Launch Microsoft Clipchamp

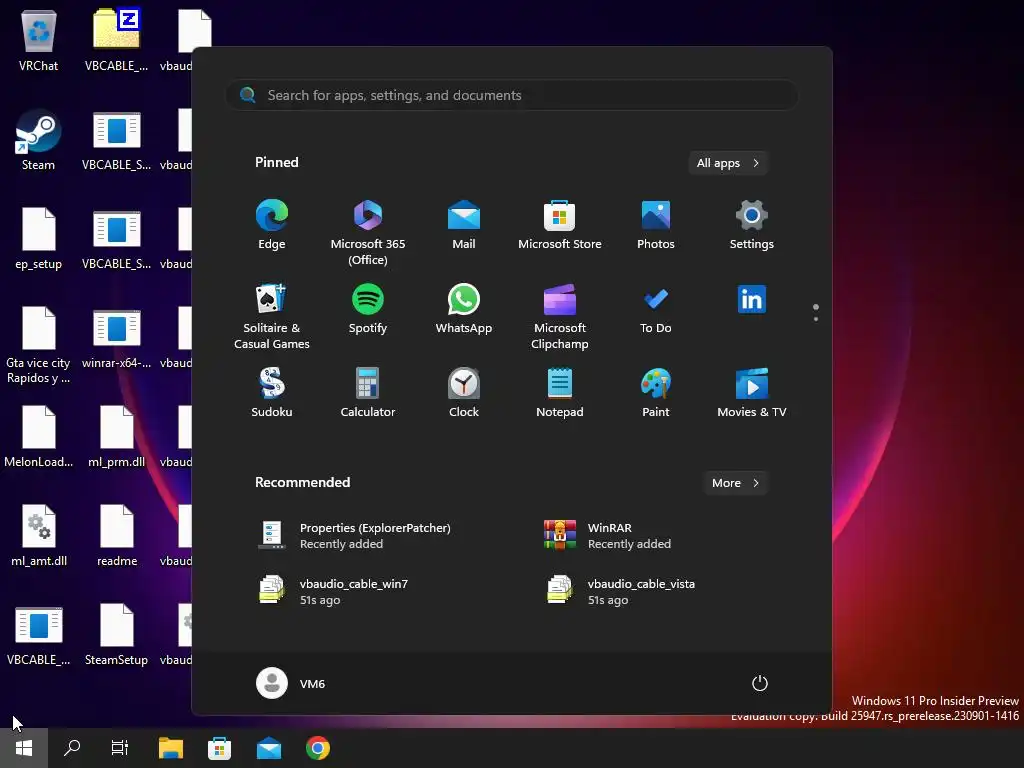click(x=560, y=316)
